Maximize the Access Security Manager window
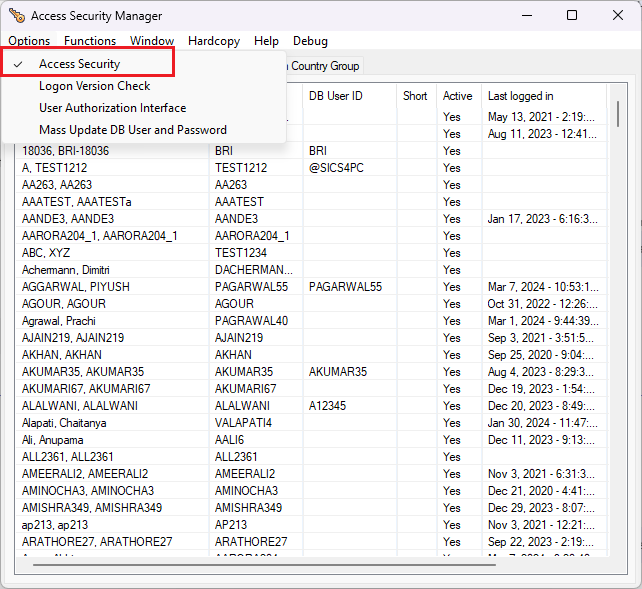642x589 pixels. click(572, 16)
